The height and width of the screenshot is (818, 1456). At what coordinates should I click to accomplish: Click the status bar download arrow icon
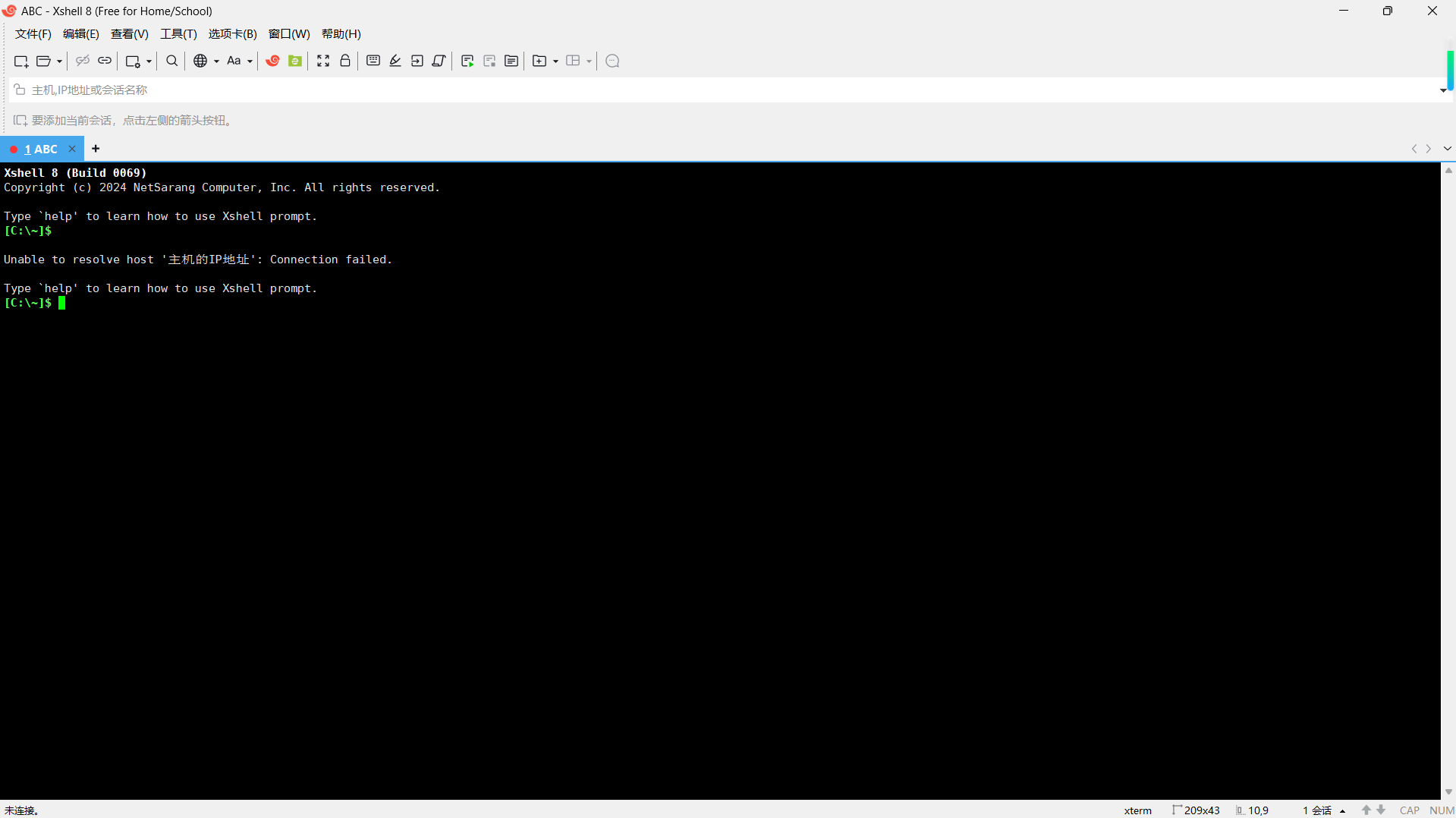(1381, 810)
